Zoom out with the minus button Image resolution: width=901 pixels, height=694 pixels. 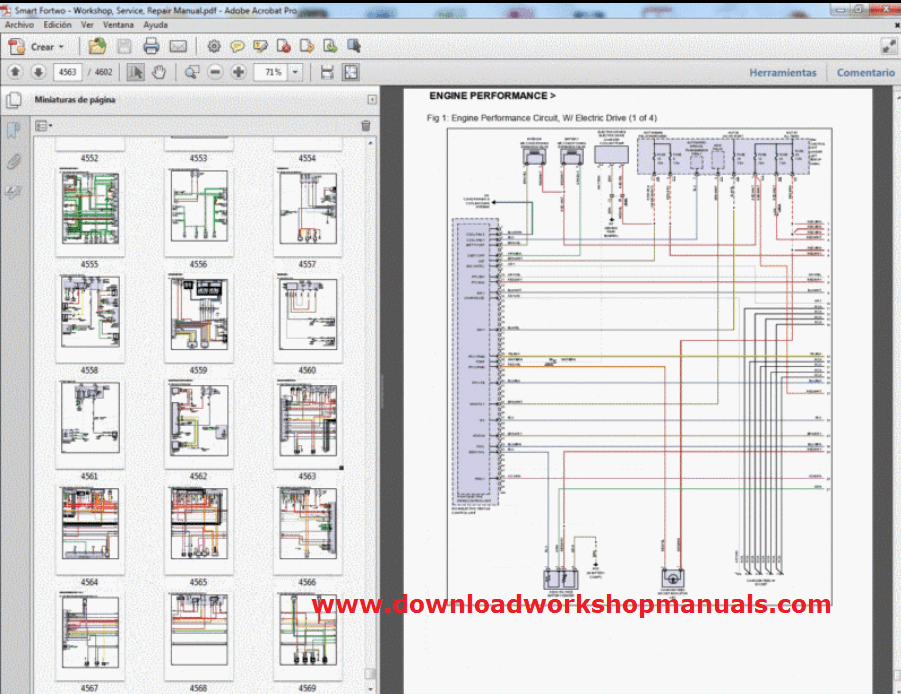pyautogui.click(x=215, y=72)
